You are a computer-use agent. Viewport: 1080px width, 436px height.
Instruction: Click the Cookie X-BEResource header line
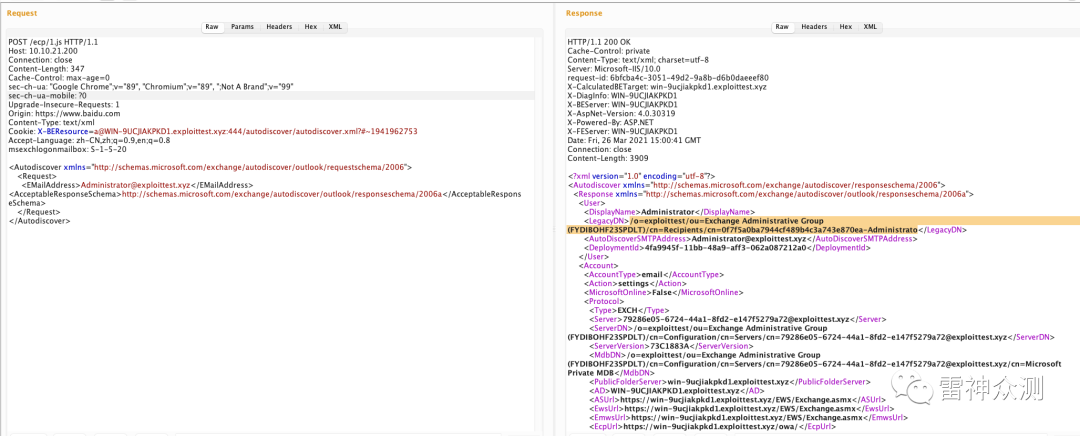pos(213,131)
